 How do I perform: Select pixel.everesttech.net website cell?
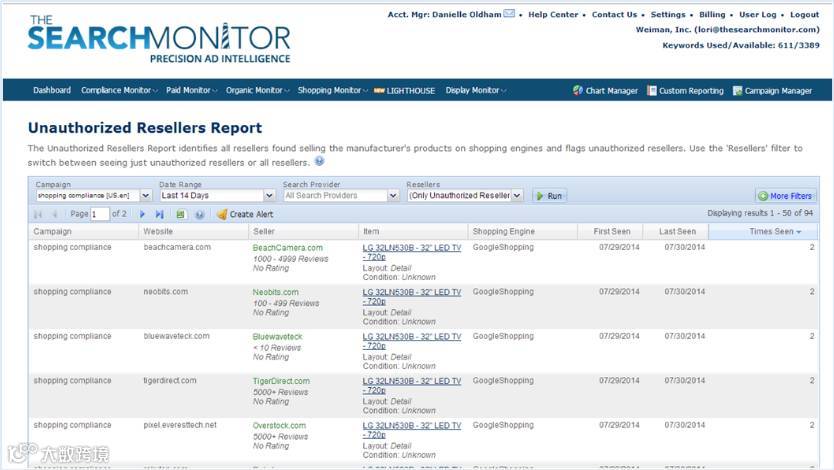point(180,425)
